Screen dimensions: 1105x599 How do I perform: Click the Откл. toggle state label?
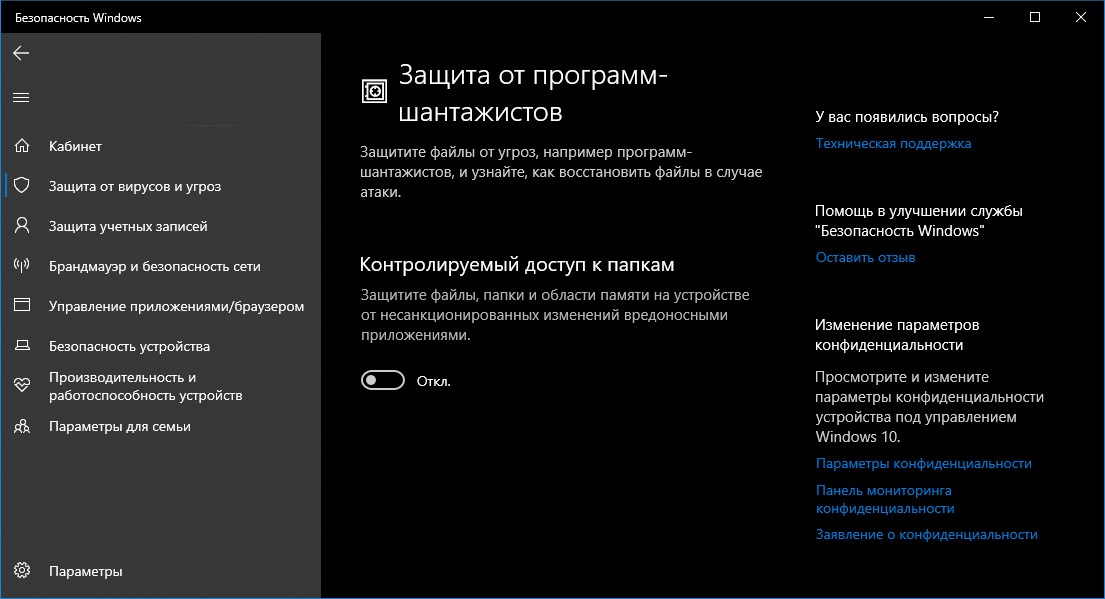coord(433,381)
